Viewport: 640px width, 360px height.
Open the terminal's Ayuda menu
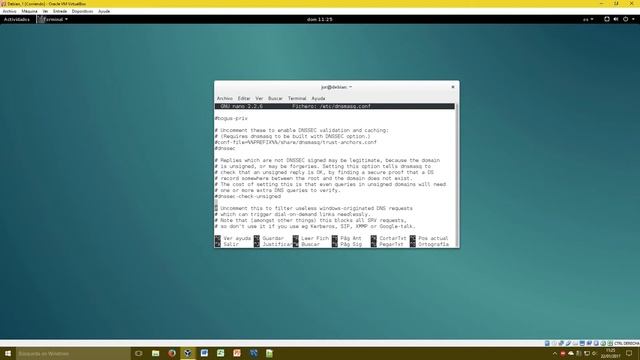pyautogui.click(x=318, y=98)
